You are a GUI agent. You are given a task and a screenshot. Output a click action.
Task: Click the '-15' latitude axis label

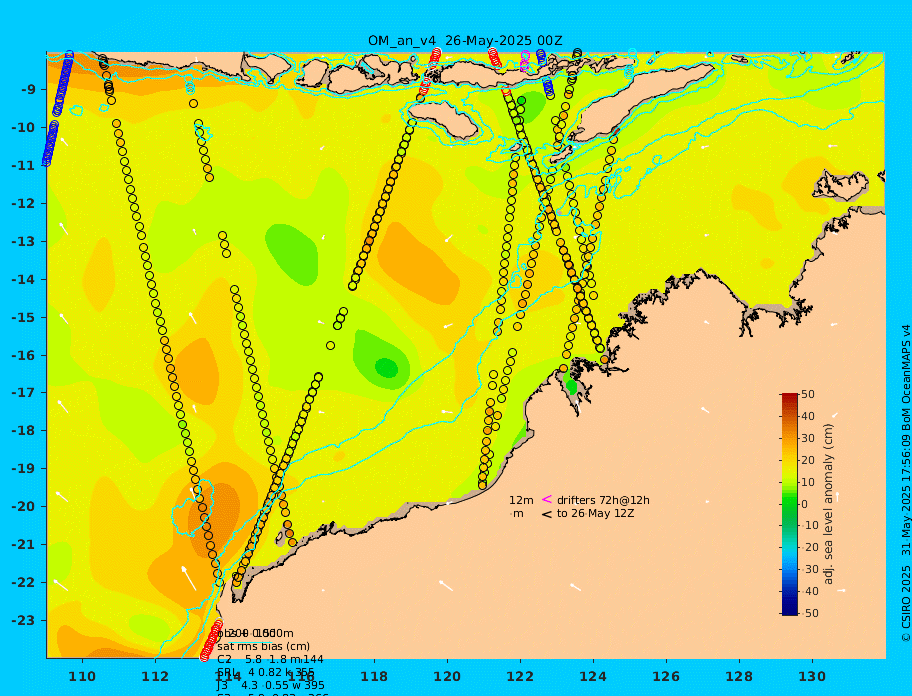tap(24, 317)
